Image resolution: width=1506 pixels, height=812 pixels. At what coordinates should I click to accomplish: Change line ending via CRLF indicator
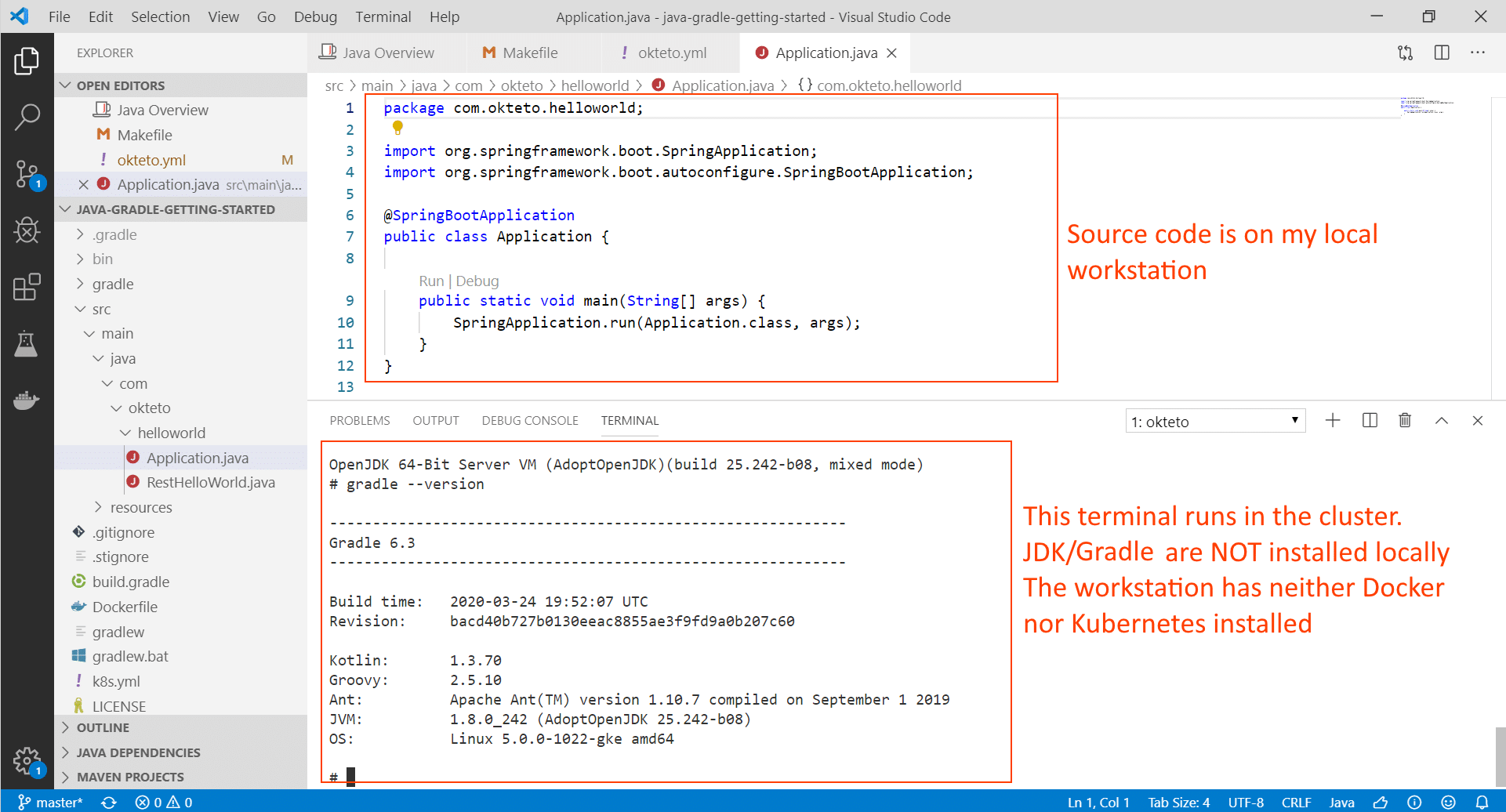[1296, 802]
